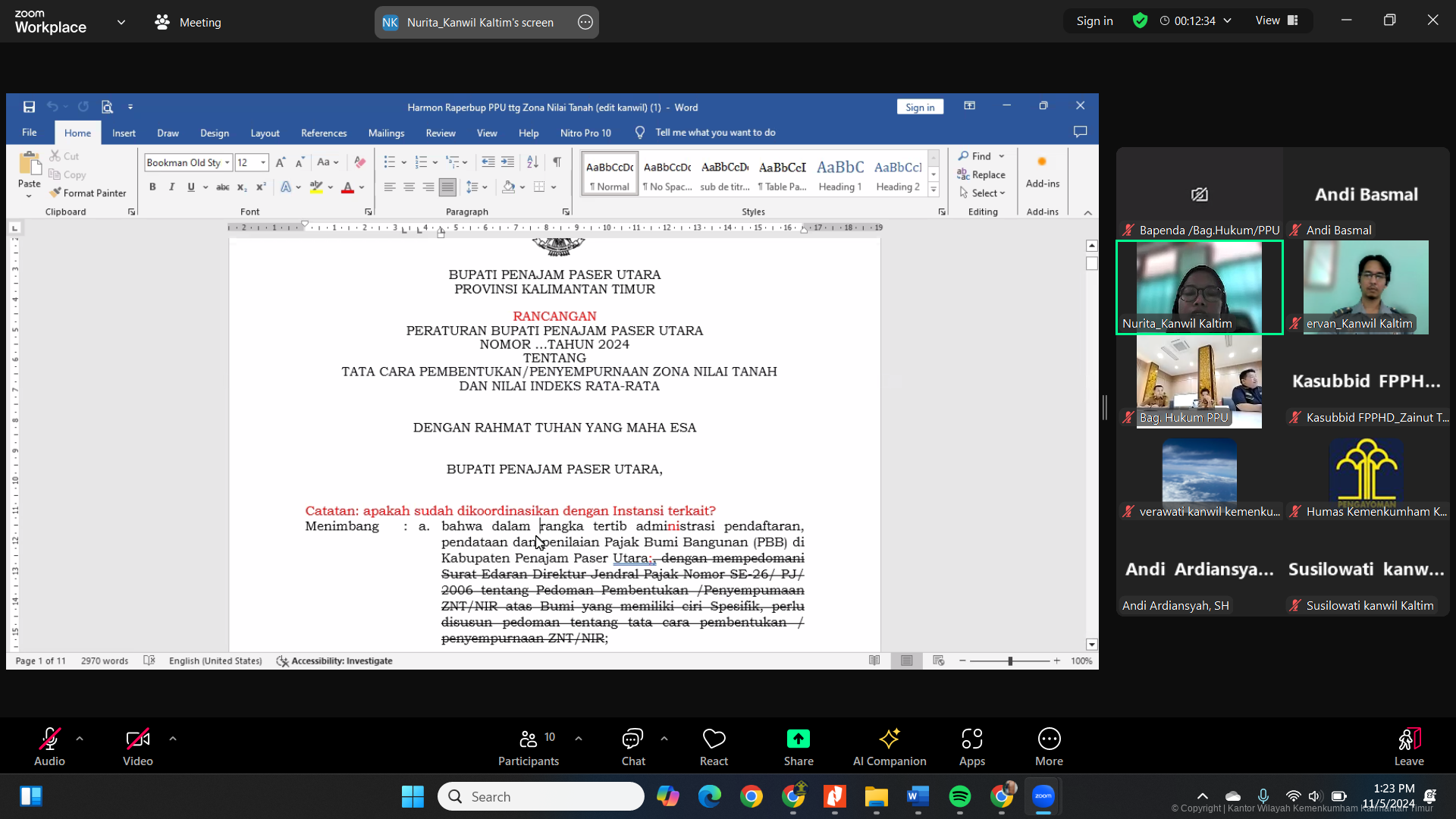Click the Web Layout view icon in status bar

[939, 661]
